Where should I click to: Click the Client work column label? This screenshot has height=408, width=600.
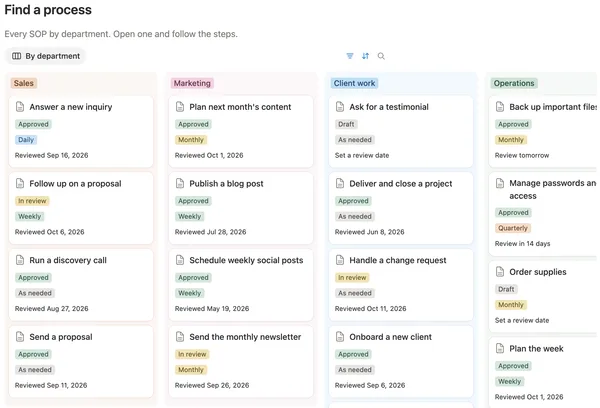(354, 83)
